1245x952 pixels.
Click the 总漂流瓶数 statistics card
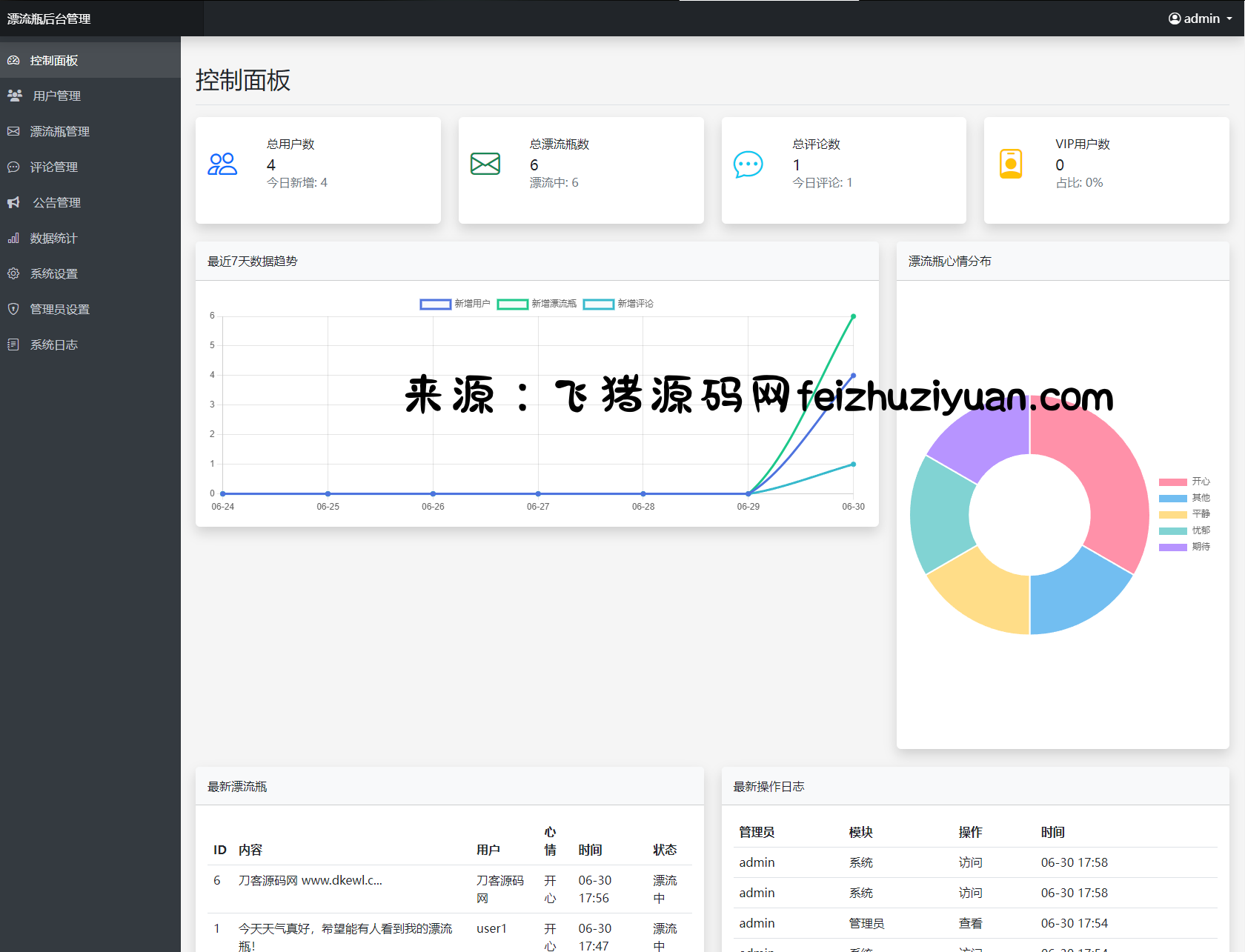click(580, 170)
